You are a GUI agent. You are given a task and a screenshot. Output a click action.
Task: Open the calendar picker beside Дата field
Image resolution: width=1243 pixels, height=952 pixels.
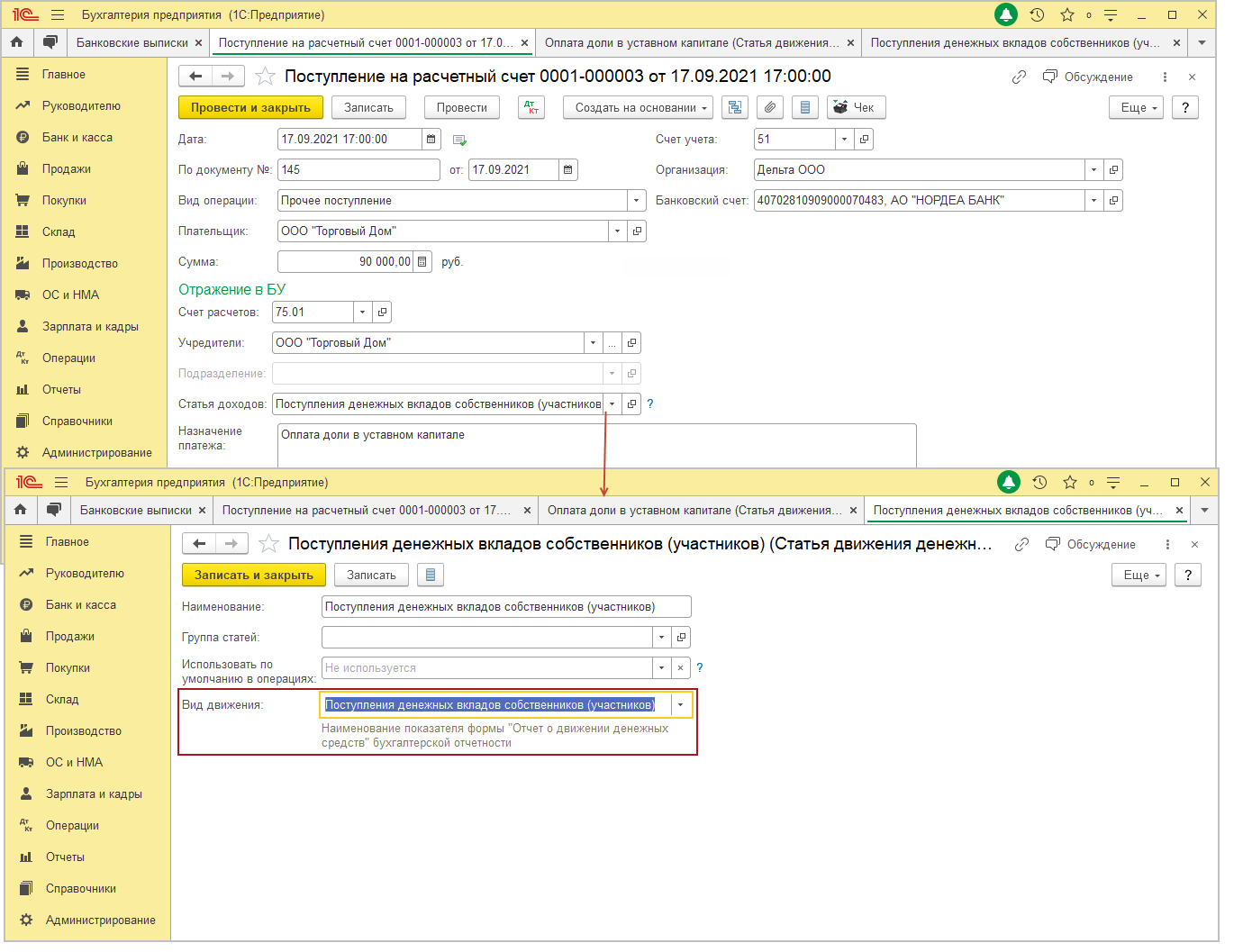[x=431, y=139]
